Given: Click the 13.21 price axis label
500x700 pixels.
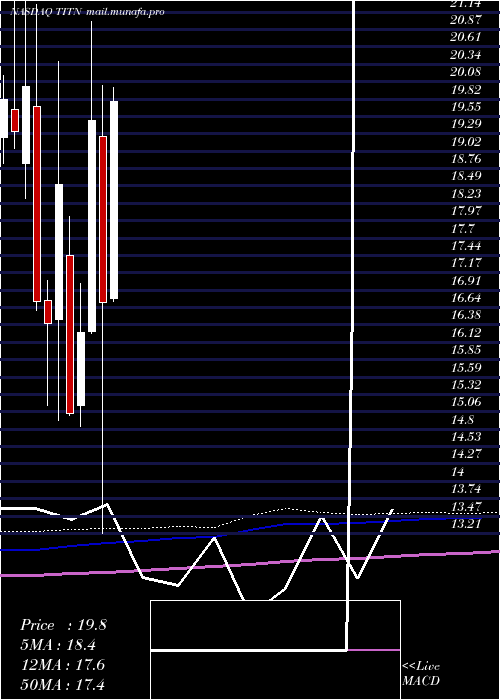Looking at the screenshot, I should [466, 523].
